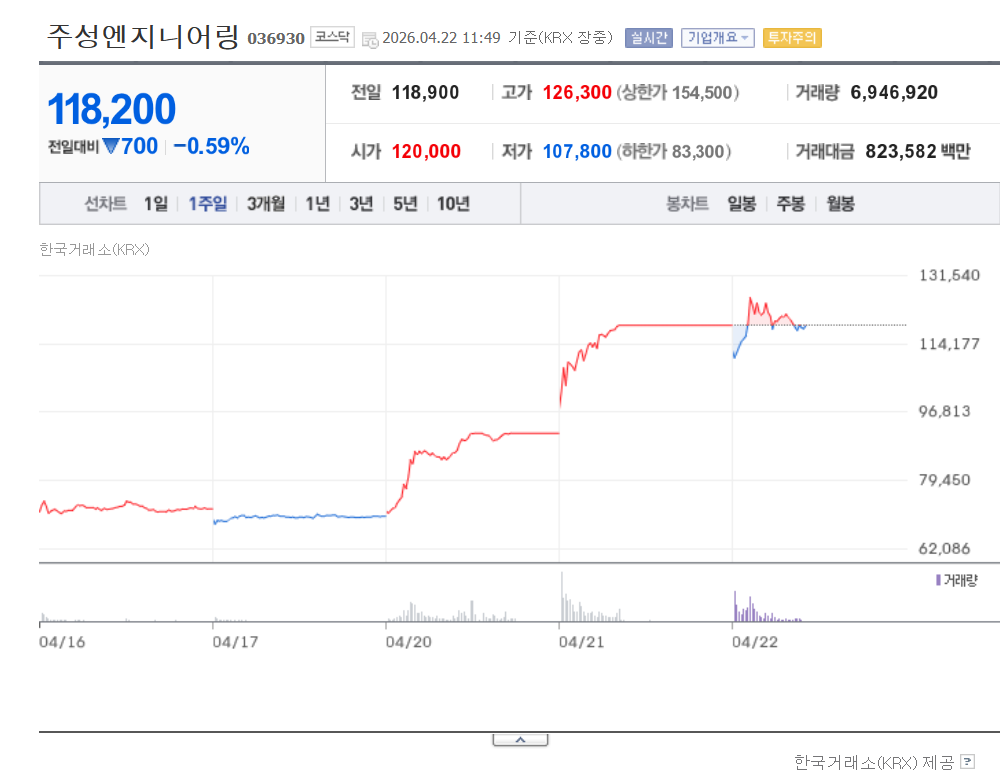Image resolution: width=1000 pixels, height=775 pixels.
Task: Click the 실시간 real-time badge
Action: 649,38
